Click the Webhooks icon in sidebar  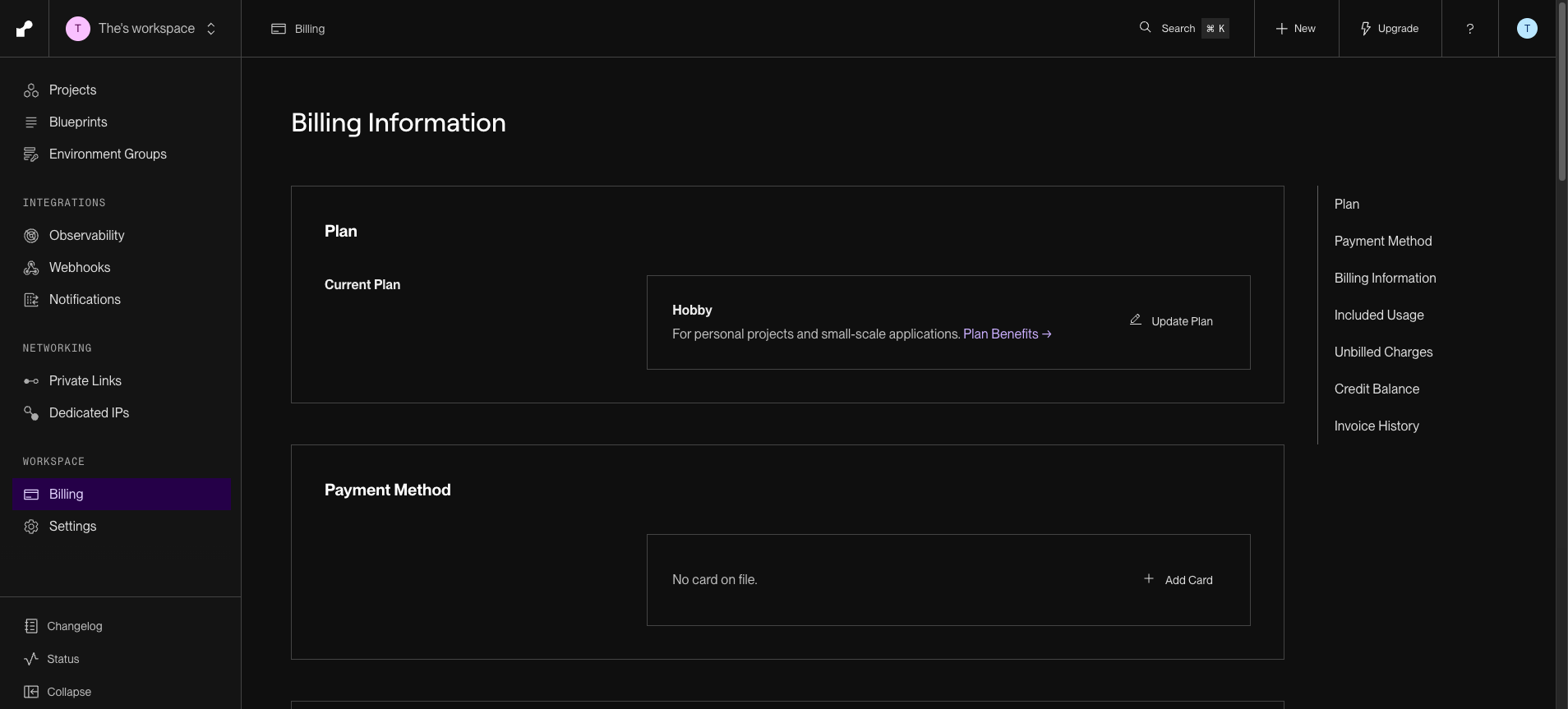point(31,268)
